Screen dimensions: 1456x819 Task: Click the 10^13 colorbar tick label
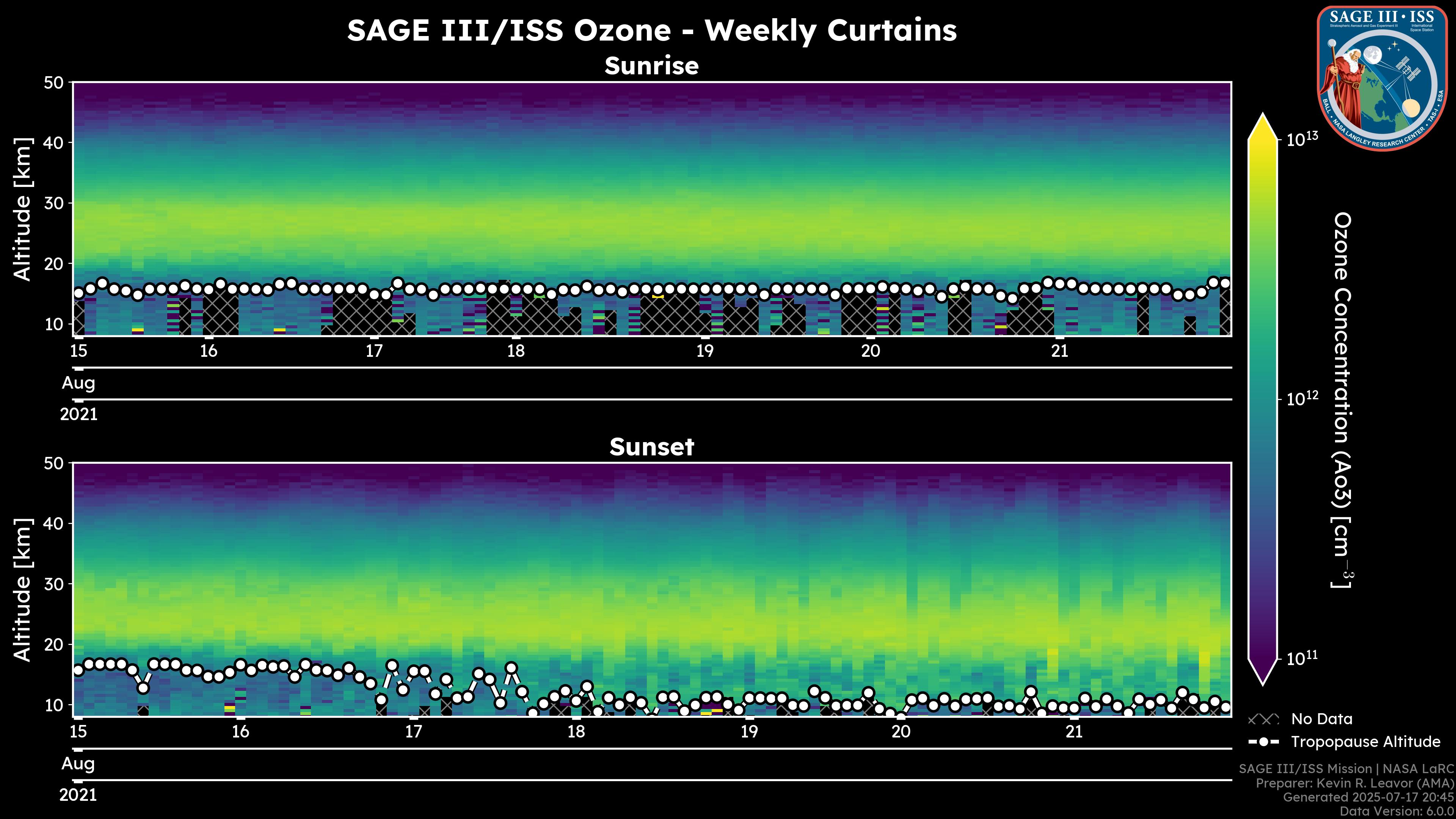pos(1302,139)
